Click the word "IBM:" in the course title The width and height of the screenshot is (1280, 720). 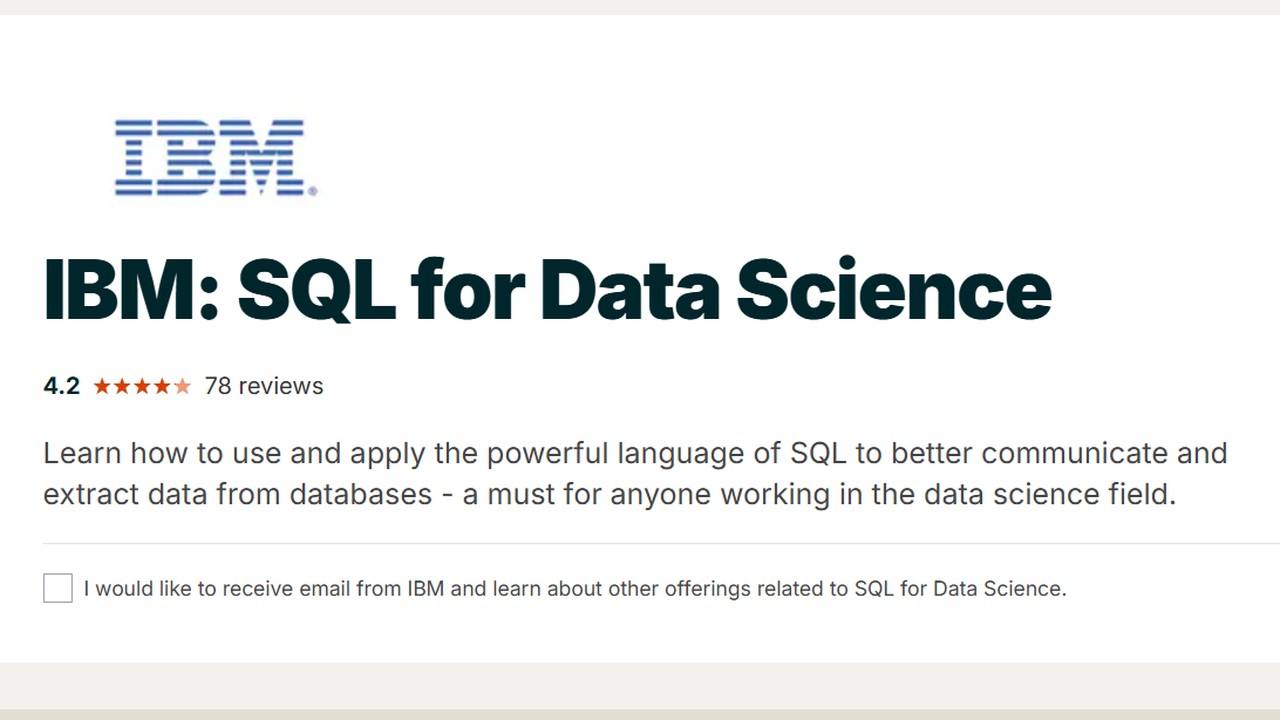(130, 290)
